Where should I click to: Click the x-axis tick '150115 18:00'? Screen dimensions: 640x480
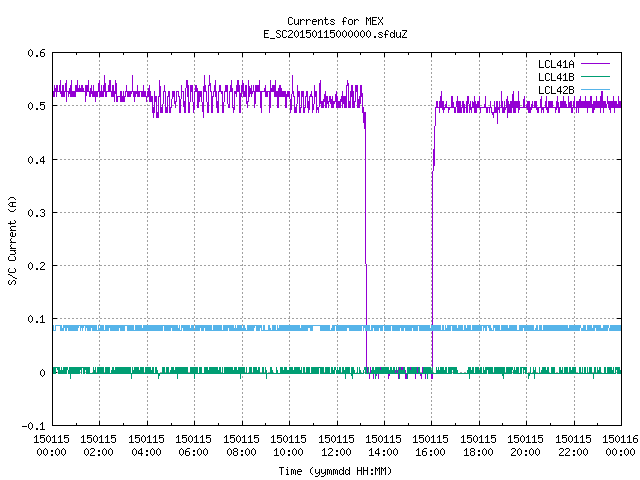478,445
